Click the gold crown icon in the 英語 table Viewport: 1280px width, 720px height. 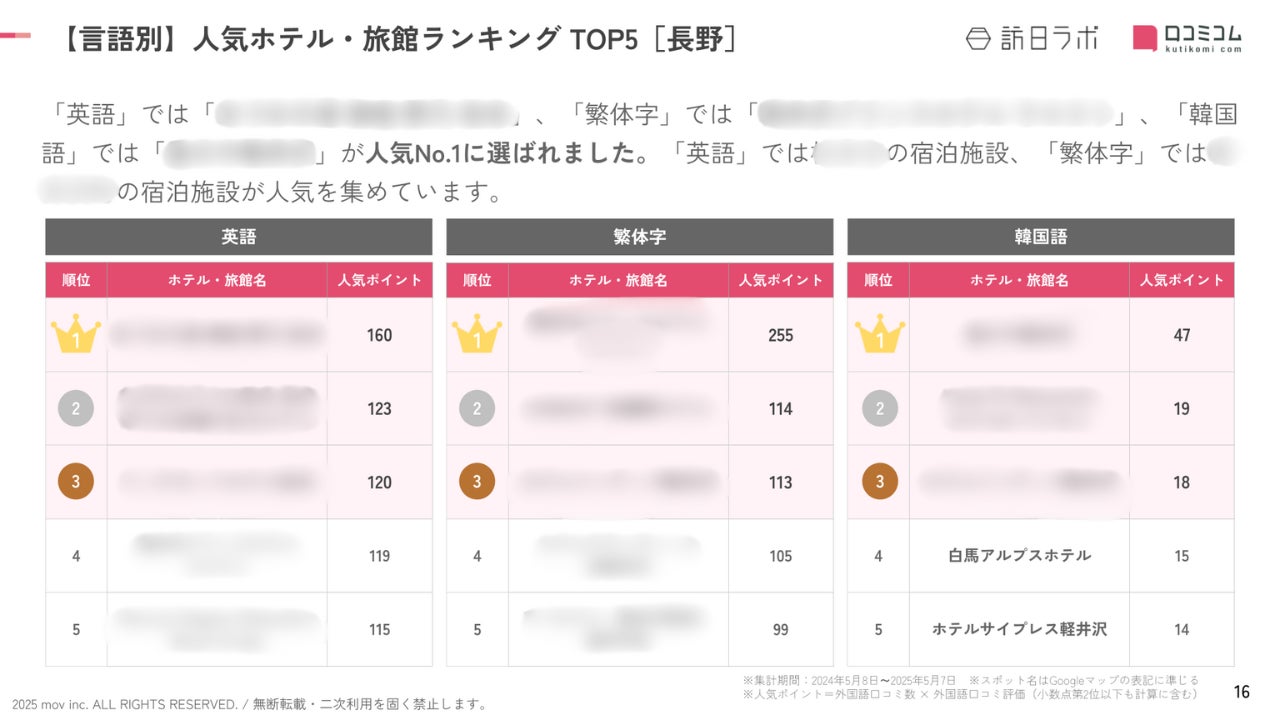click(x=76, y=335)
